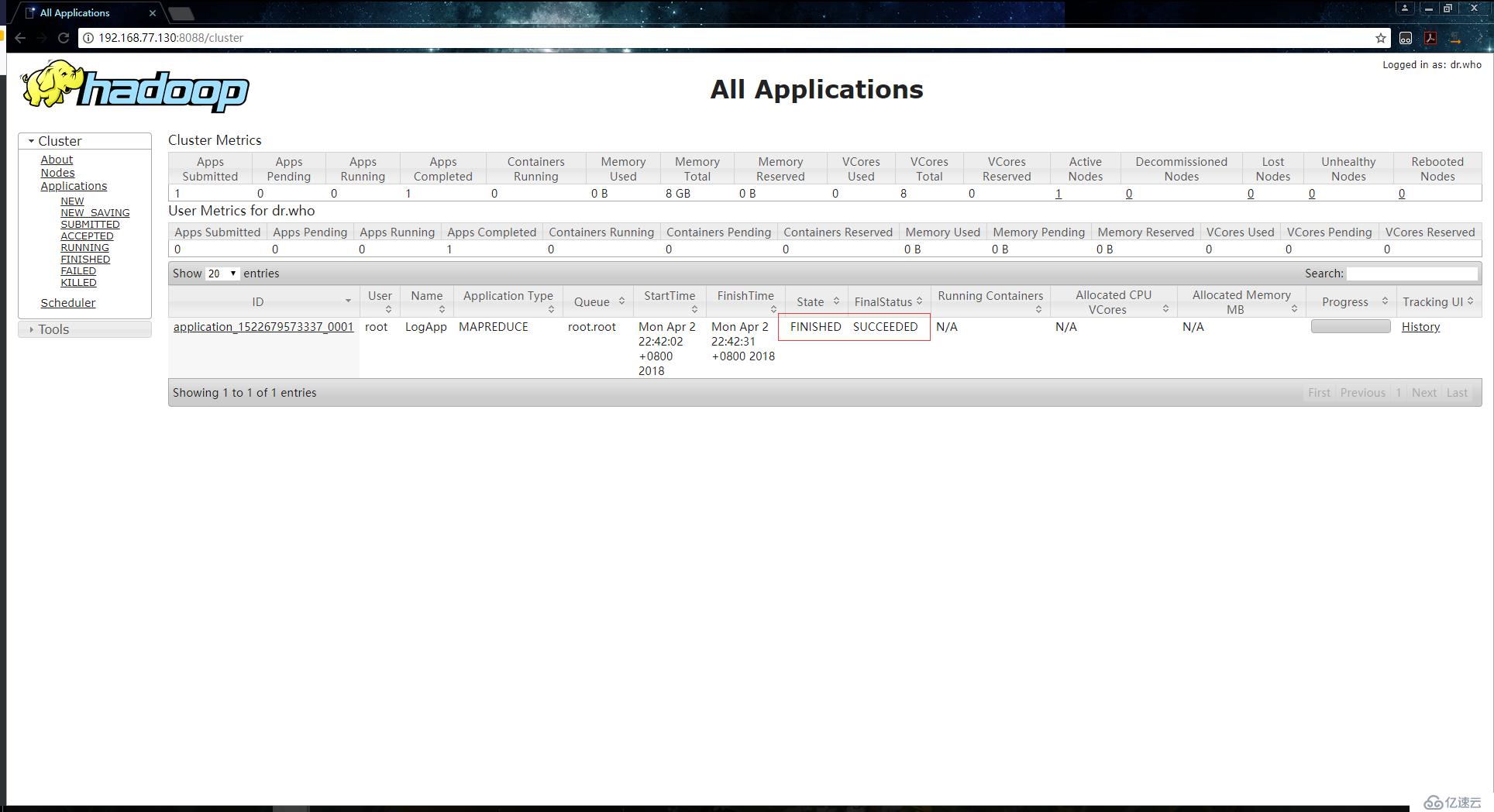Click the root.root queue cell
The height and width of the screenshot is (812, 1494).
592,327
